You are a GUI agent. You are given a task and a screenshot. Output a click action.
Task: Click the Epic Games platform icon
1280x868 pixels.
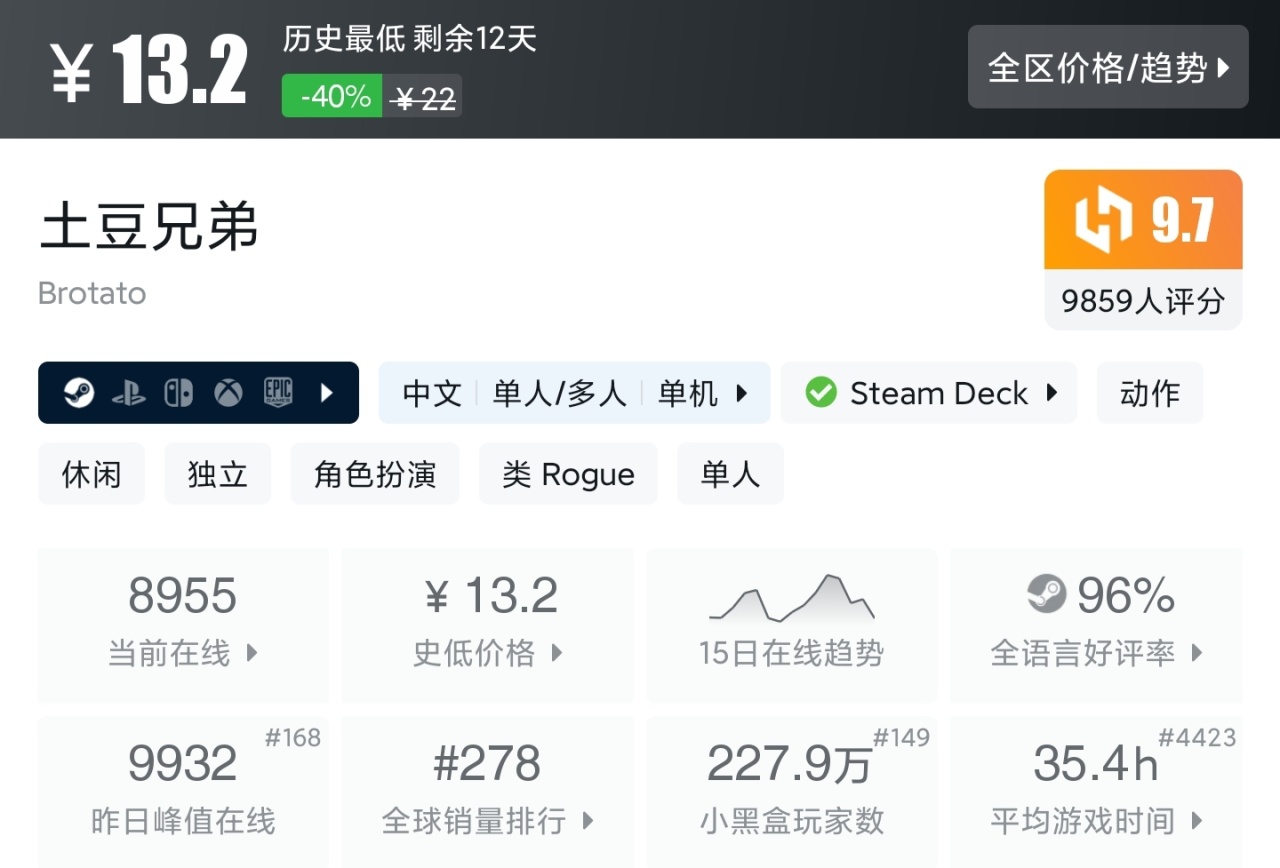click(x=278, y=393)
